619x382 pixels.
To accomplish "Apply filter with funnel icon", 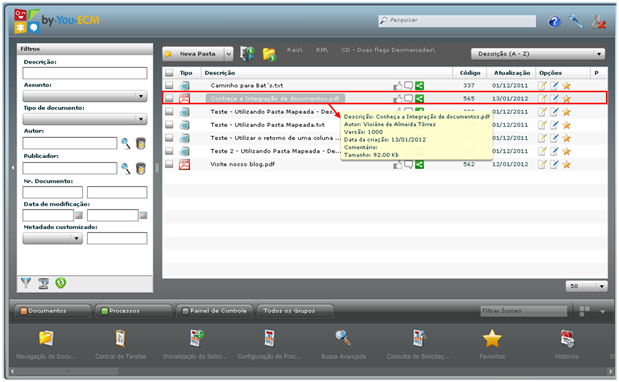I will (26, 283).
